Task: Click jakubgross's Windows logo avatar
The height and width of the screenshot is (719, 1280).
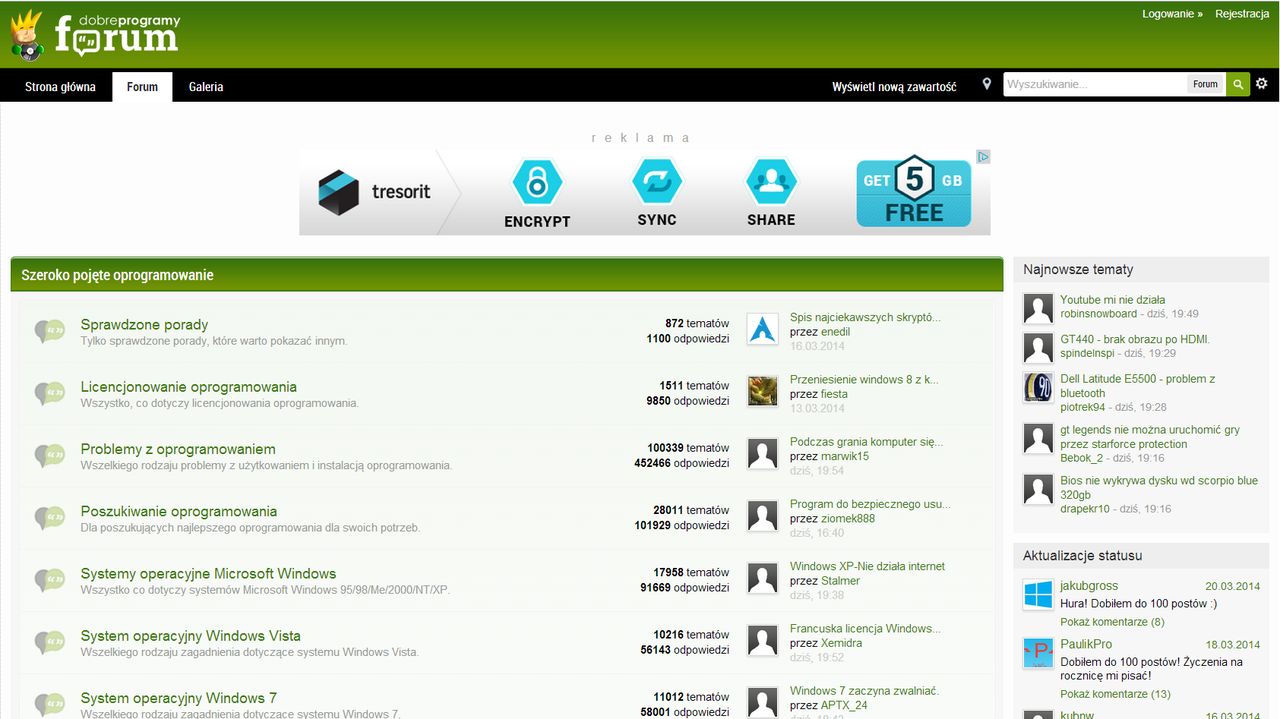Action: 1038,594
